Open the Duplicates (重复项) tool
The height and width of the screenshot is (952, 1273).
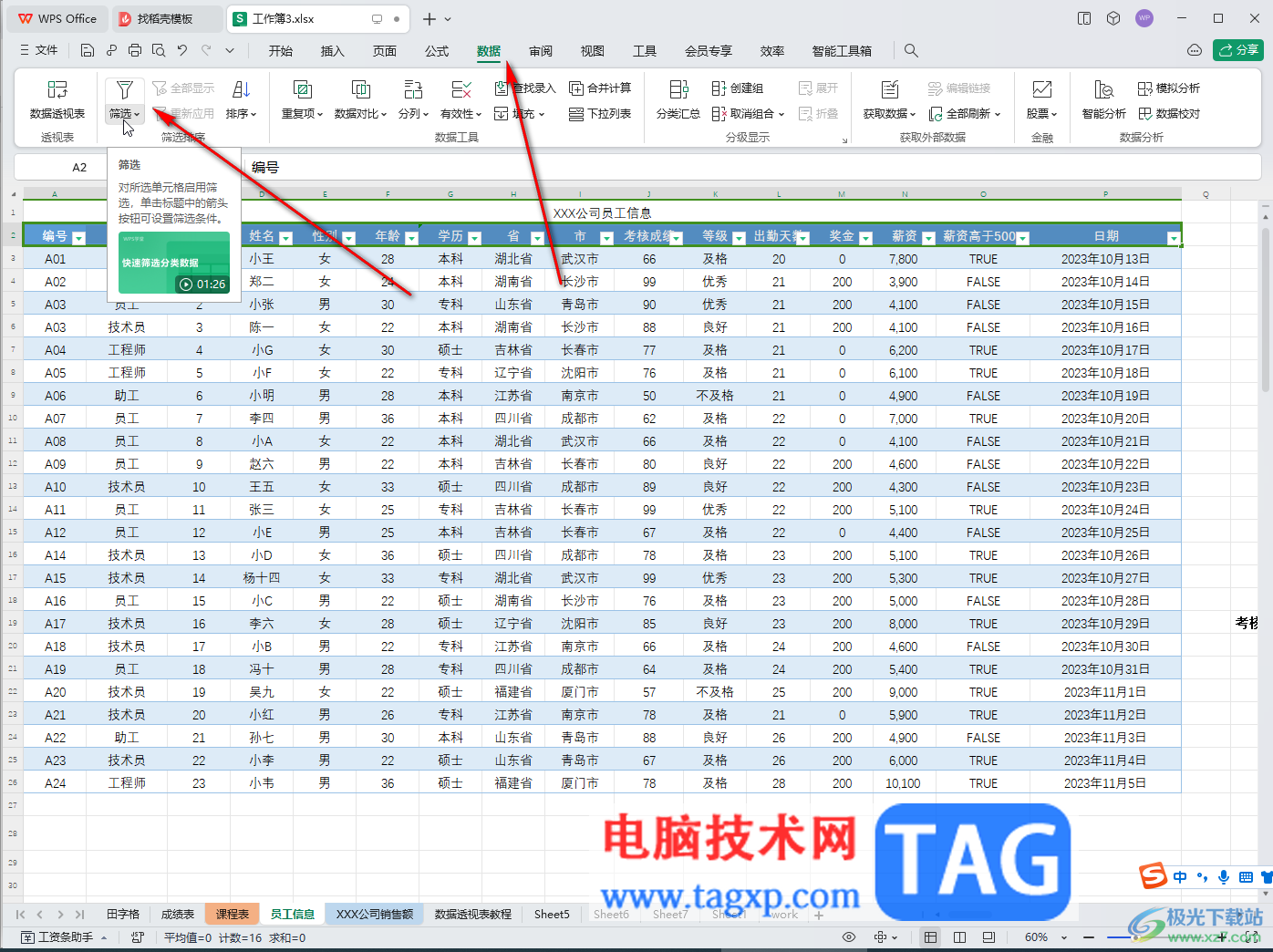[x=302, y=99]
